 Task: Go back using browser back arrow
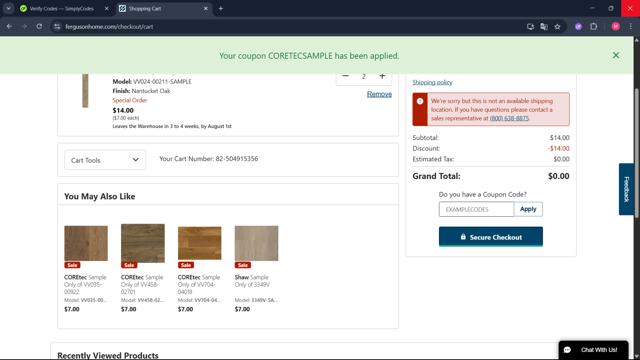point(9,27)
